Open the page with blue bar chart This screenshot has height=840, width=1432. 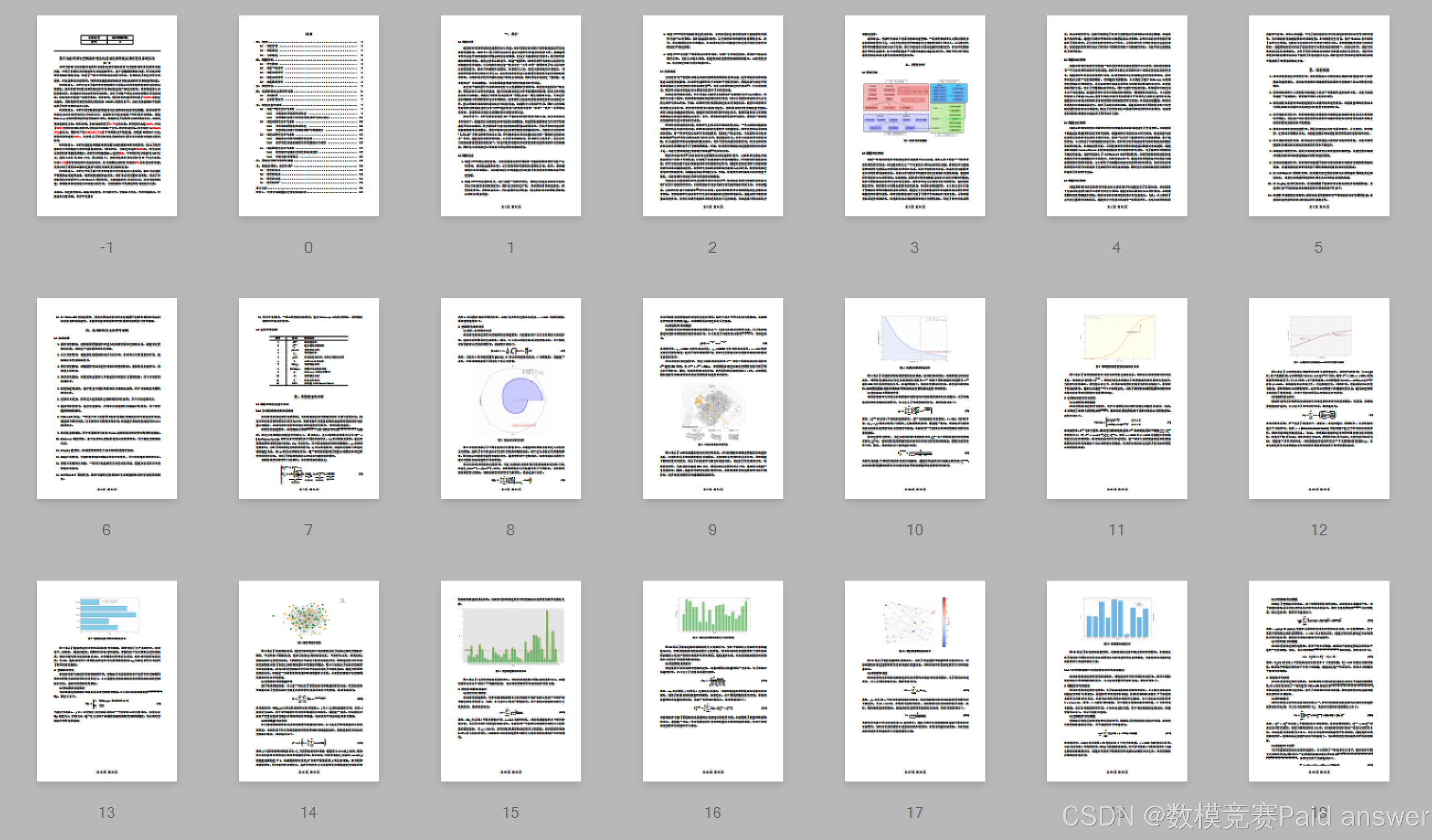click(1117, 680)
